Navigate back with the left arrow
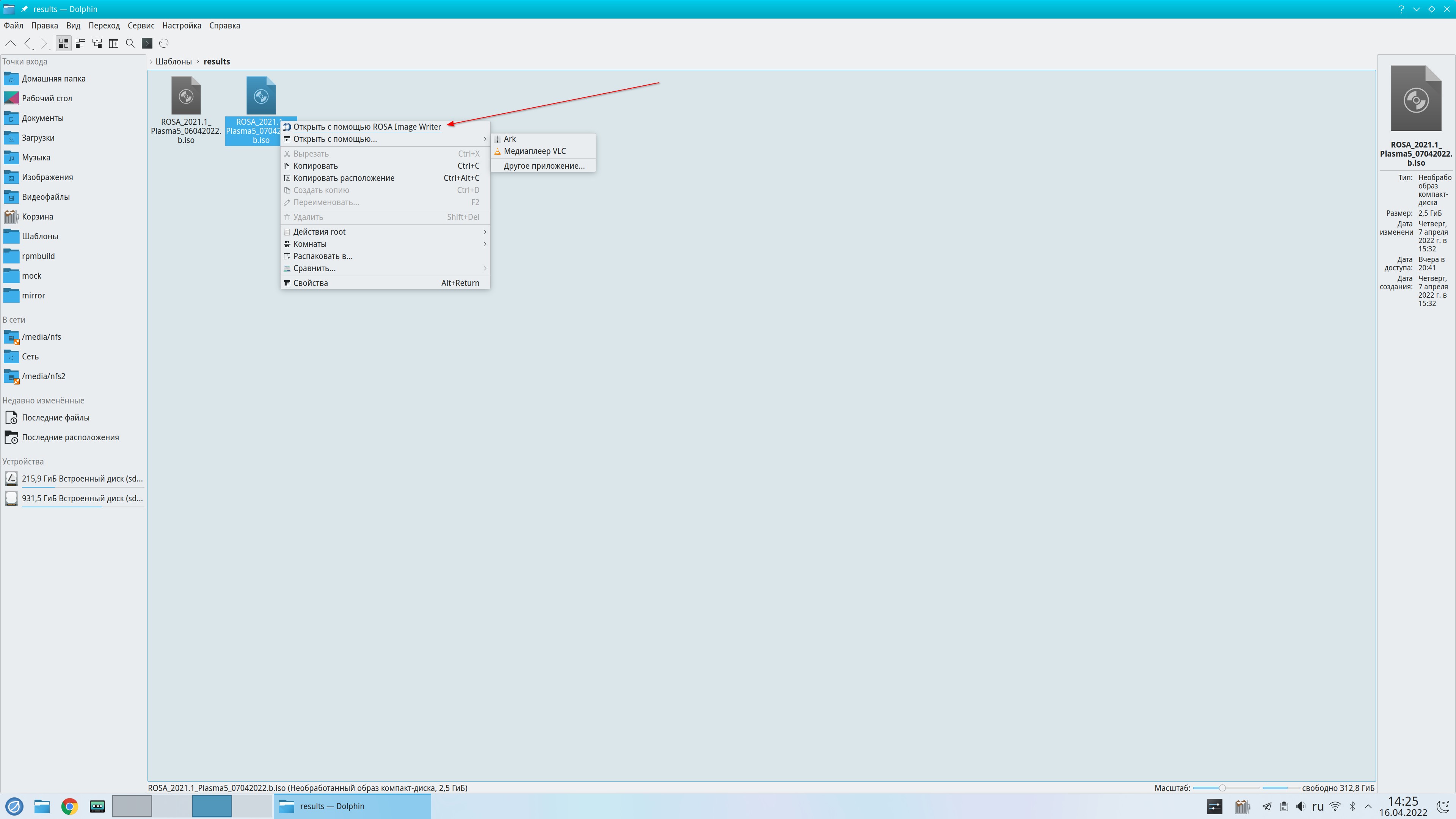This screenshot has height=819, width=1456. pos(27,43)
